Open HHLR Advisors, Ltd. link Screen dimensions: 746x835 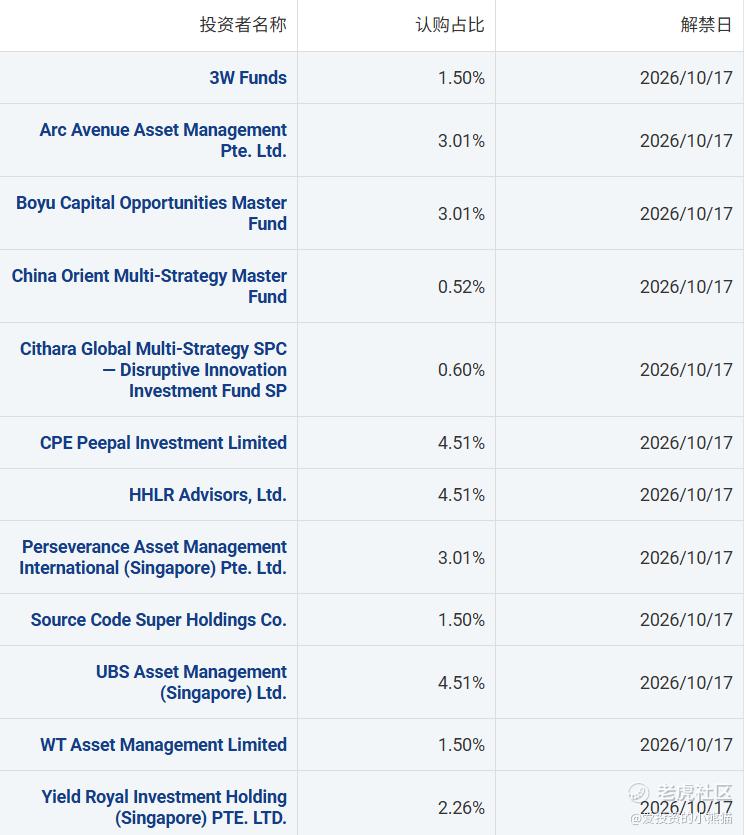207,495
